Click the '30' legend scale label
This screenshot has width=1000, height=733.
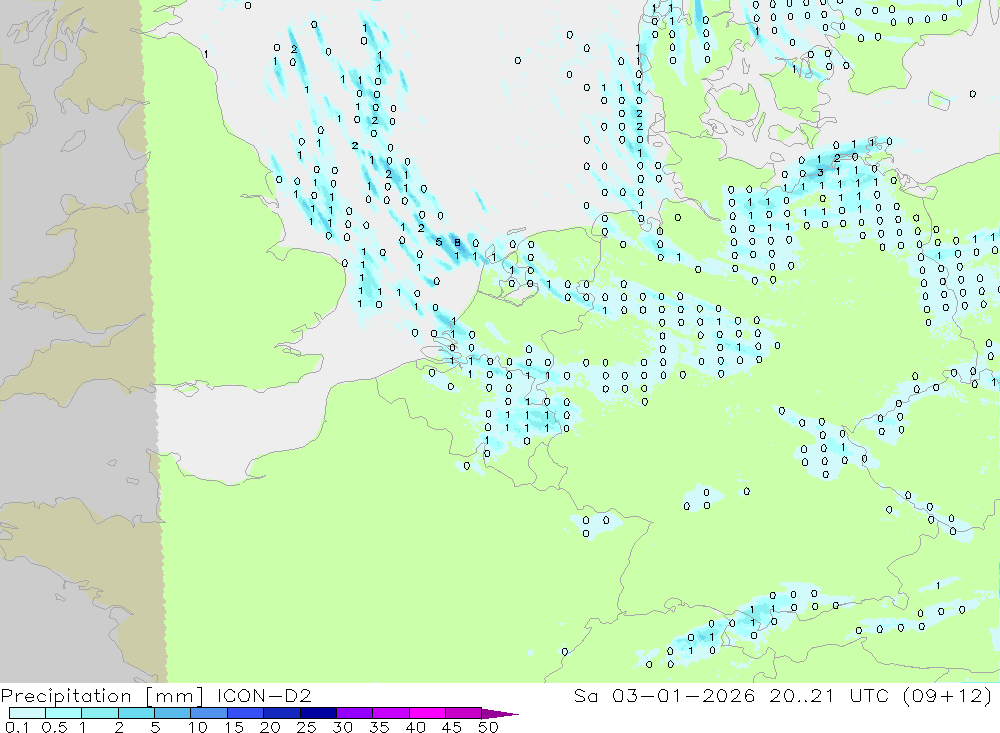coord(342,727)
